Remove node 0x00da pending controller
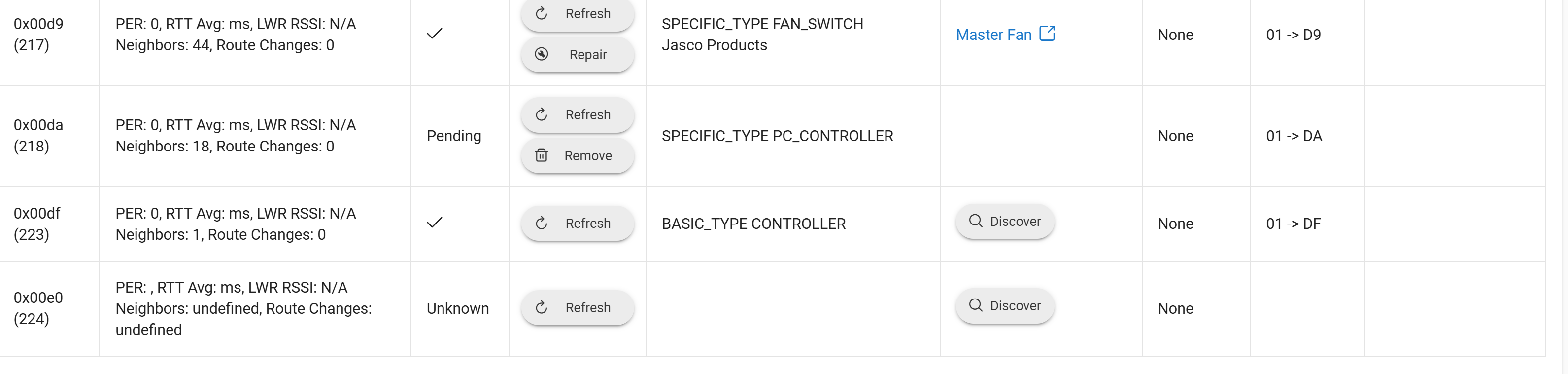Image resolution: width=1568 pixels, height=374 pixels. point(577,156)
